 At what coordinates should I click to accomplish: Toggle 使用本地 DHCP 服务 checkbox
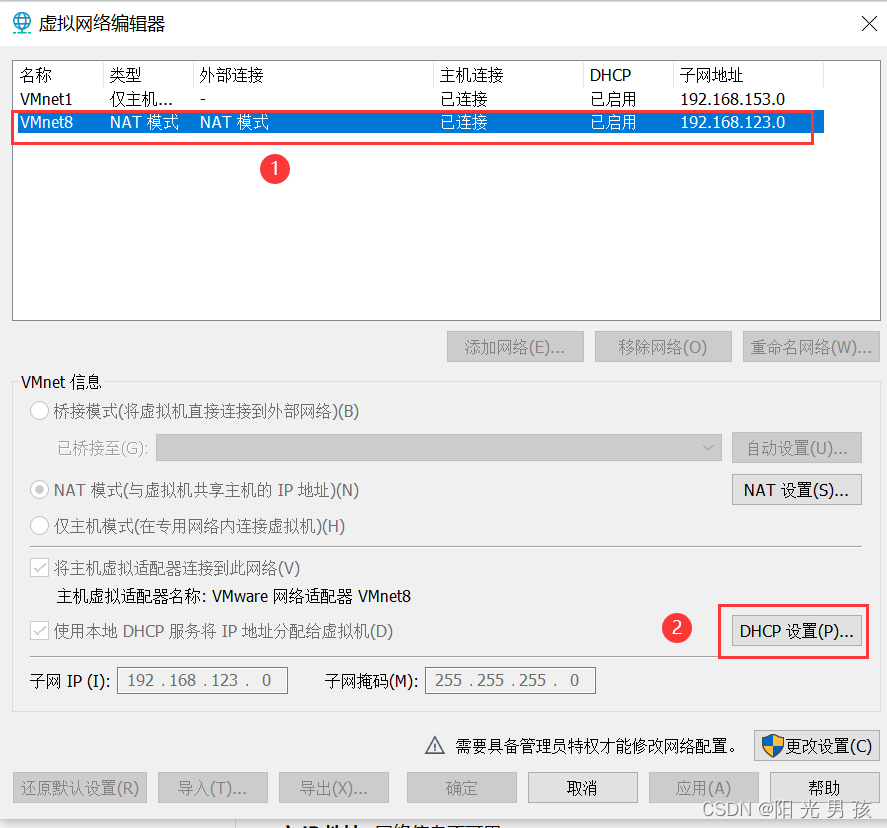(x=40, y=631)
